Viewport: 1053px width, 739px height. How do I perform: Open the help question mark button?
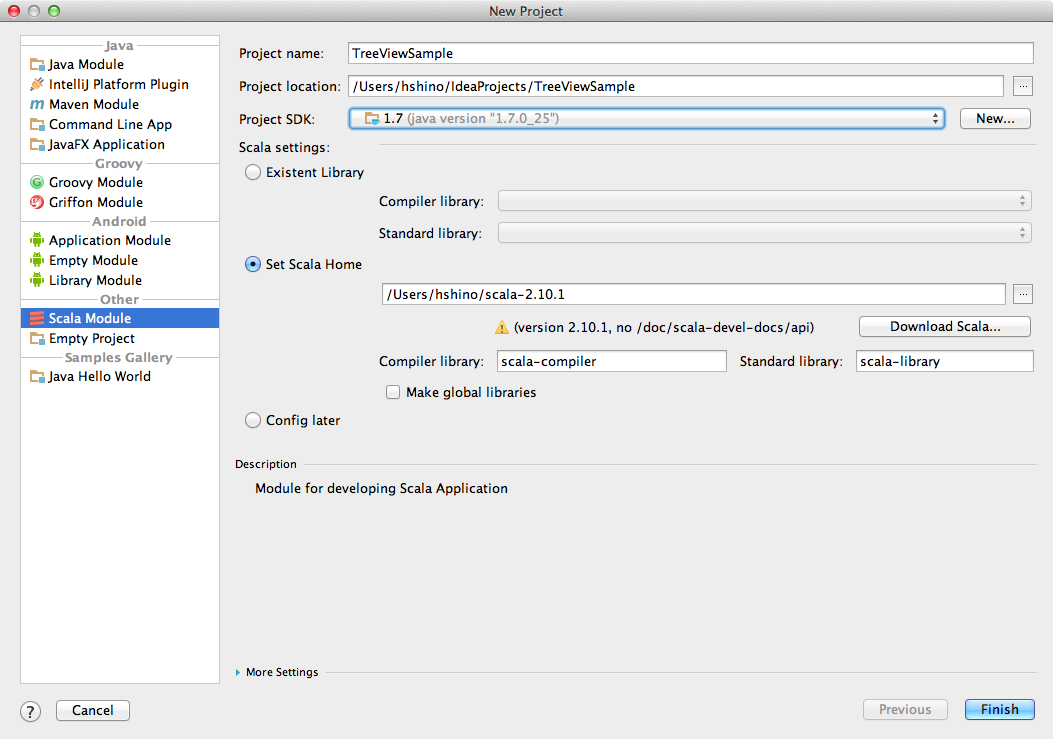click(x=30, y=711)
